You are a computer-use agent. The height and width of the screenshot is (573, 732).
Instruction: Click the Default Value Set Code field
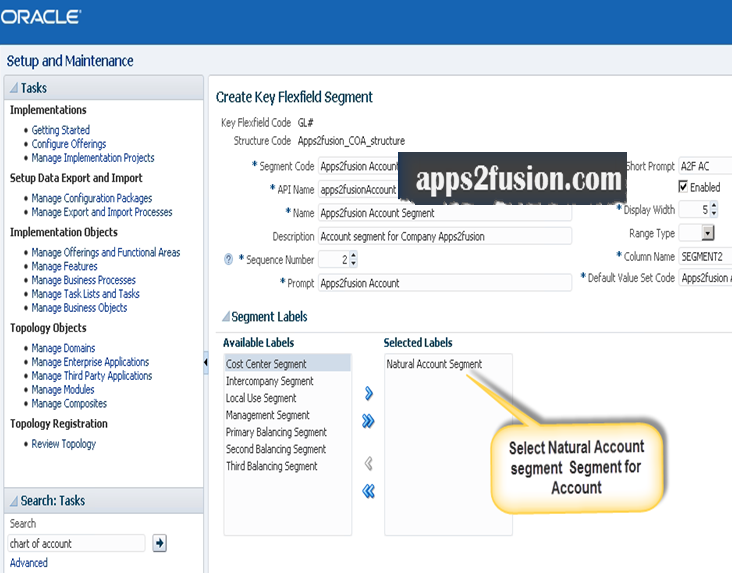(705, 278)
